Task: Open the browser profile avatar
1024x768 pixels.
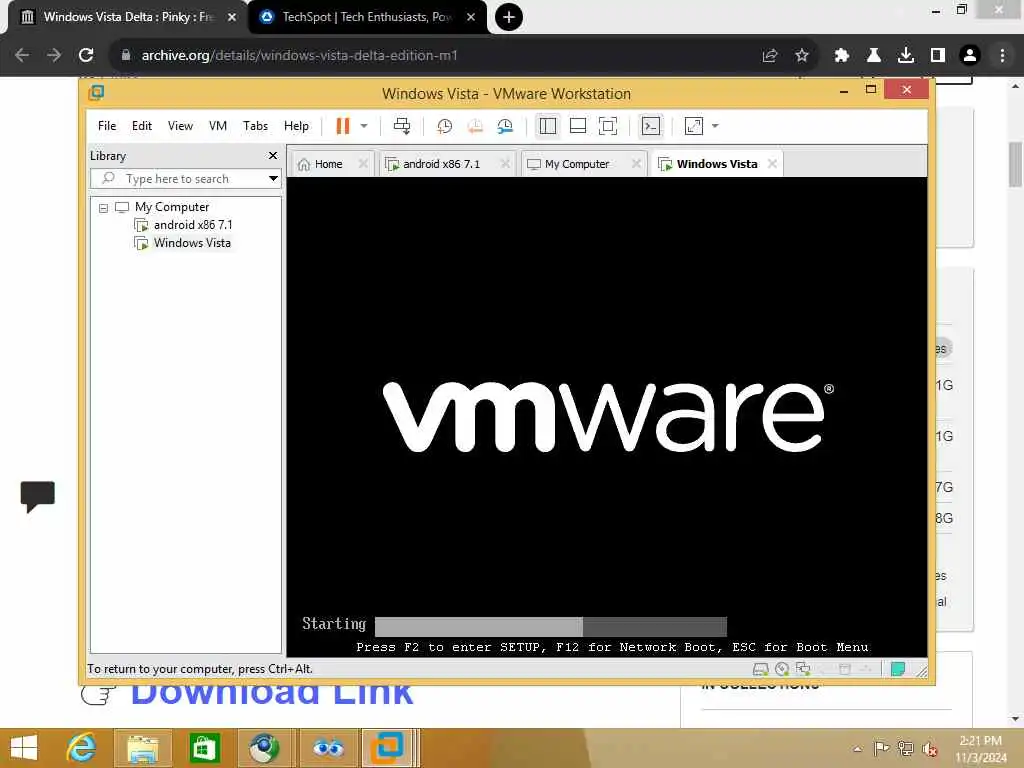Action: tap(970, 56)
